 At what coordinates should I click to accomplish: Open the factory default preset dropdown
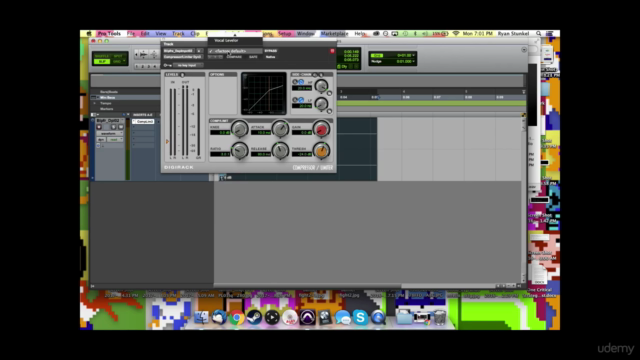235,51
